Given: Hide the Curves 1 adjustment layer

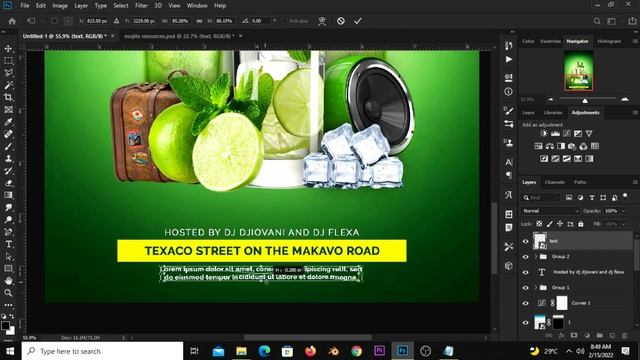Looking at the screenshot, I should point(526,303).
